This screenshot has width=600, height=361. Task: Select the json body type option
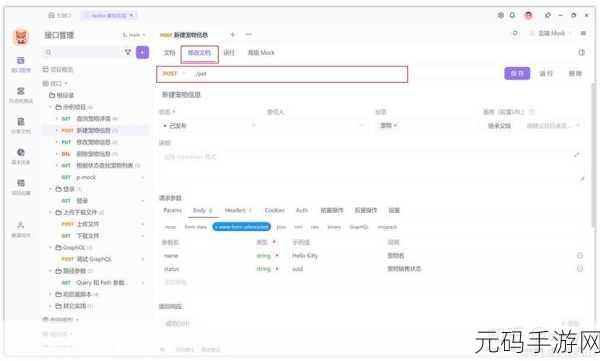tap(281, 227)
